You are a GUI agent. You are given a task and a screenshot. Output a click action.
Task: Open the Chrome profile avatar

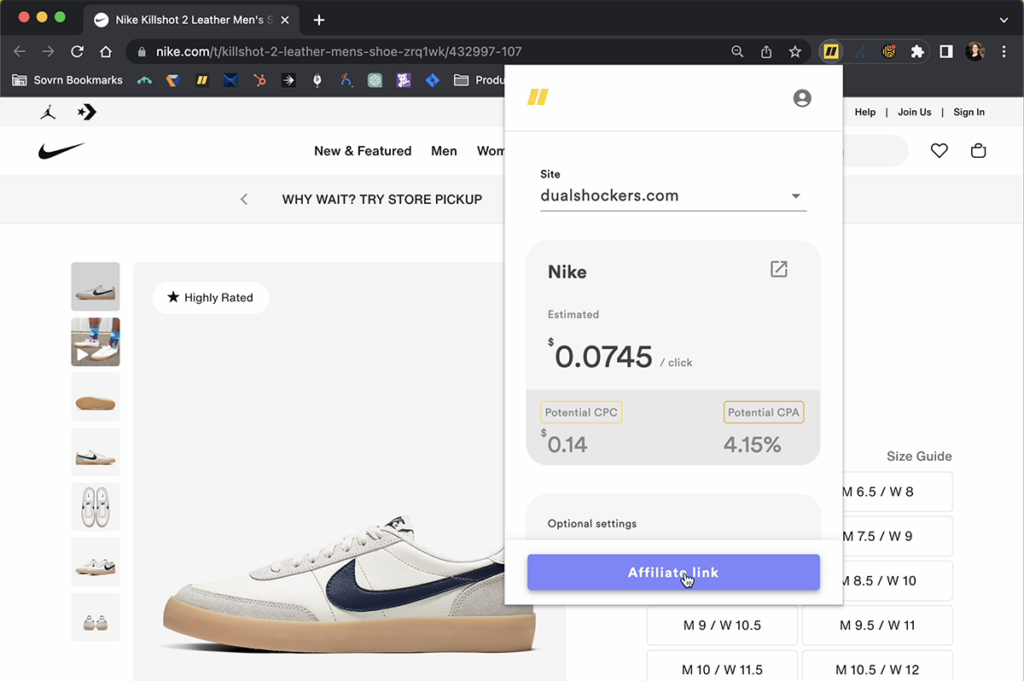(x=975, y=52)
